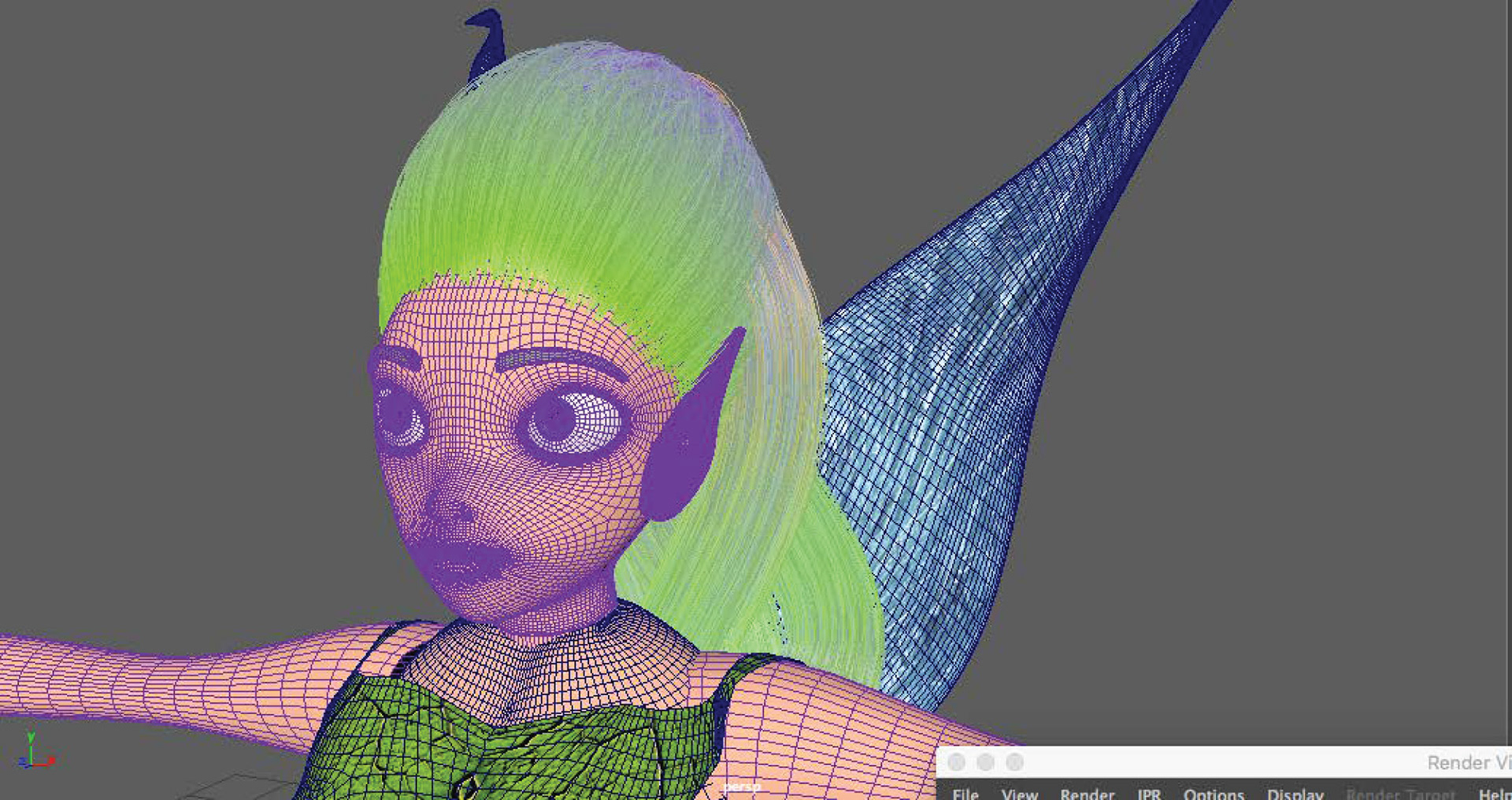
Task: Close the Render View window
Action: tap(956, 761)
